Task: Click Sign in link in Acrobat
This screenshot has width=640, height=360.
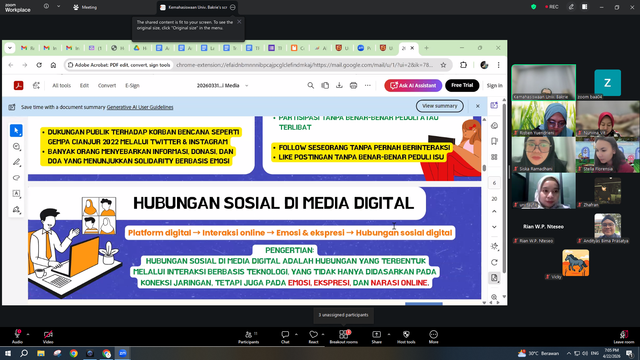Action: (x=494, y=86)
